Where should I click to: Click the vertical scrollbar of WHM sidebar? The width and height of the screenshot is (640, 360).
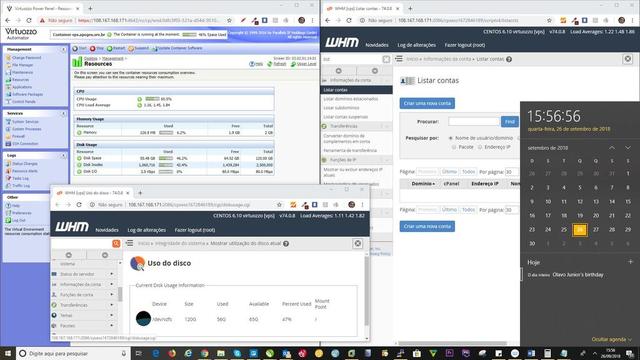120,294
